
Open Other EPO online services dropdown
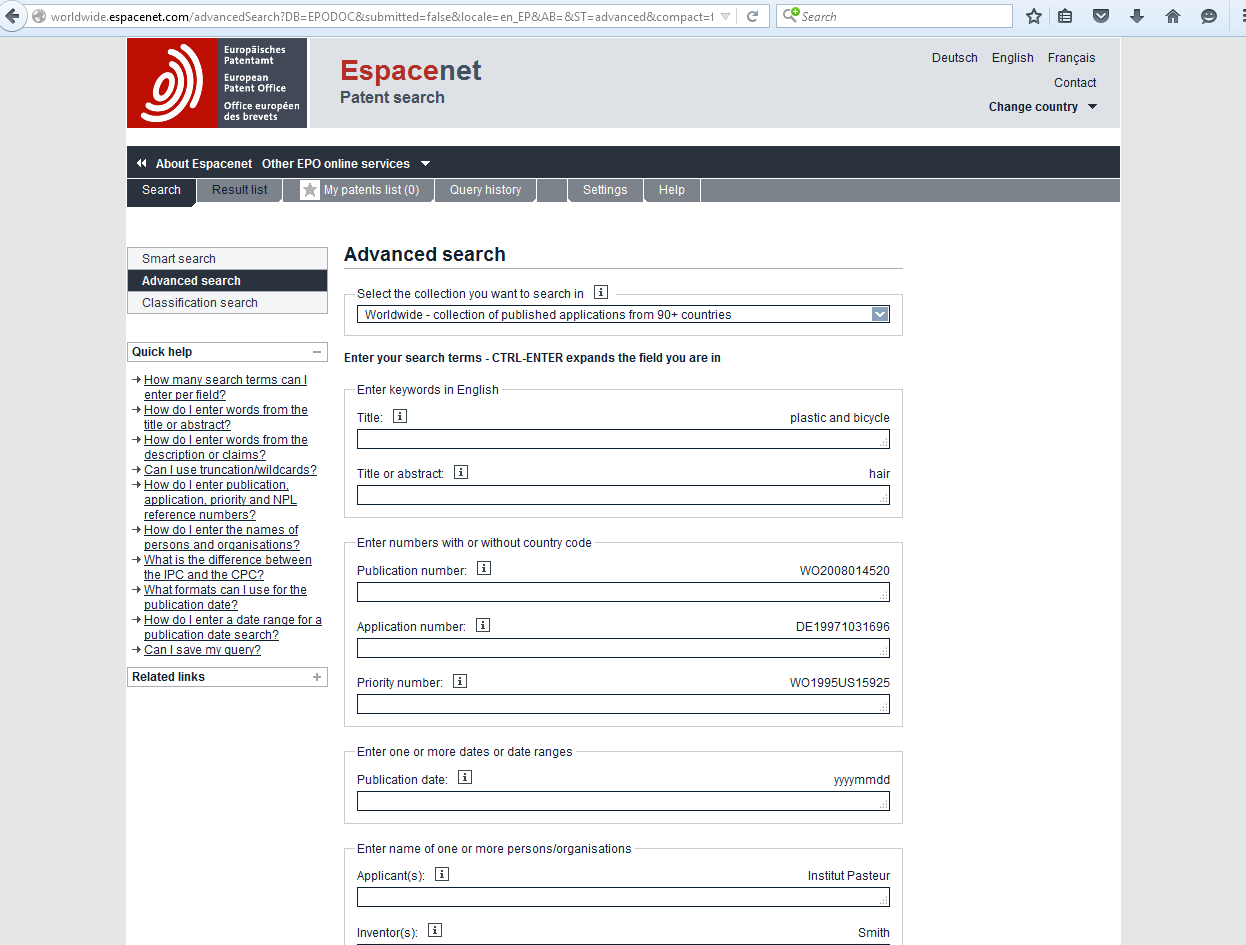click(345, 164)
